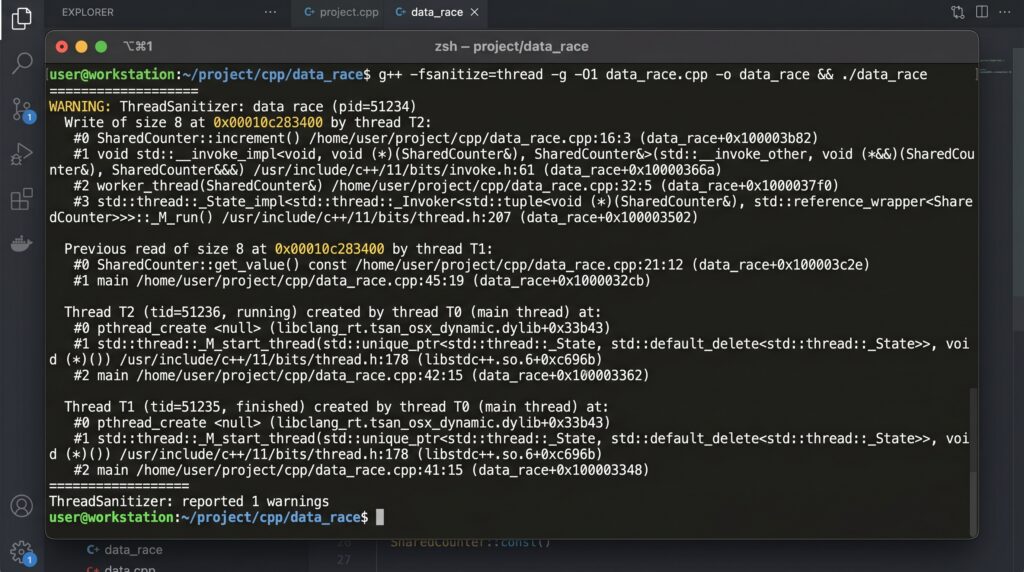Click the main data_race.cpp:41:15 frame
The width and height of the screenshot is (1024, 572).
[x=361, y=470]
